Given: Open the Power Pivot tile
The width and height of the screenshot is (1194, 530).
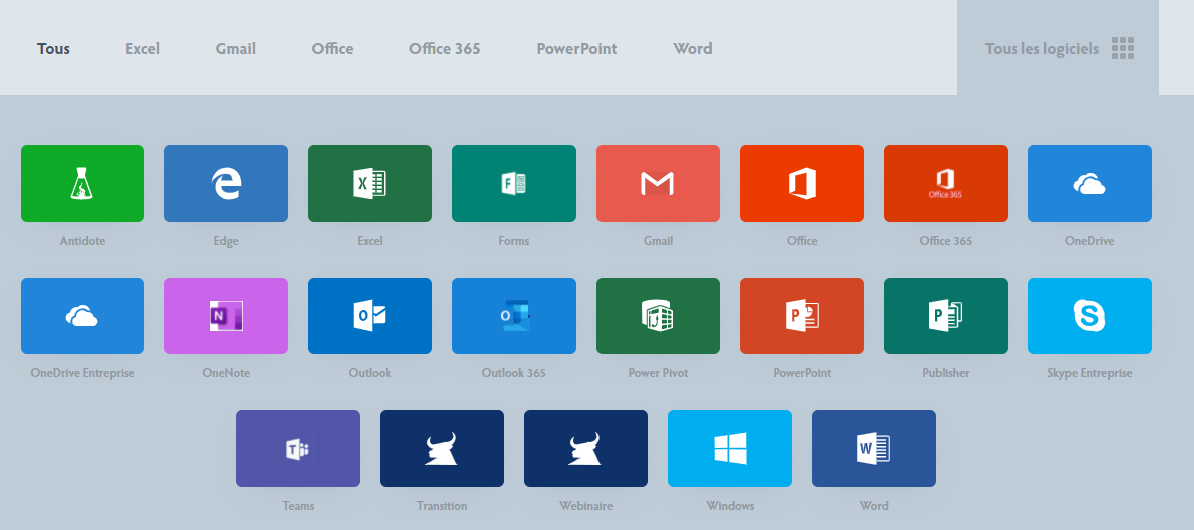Looking at the screenshot, I should coord(658,316).
